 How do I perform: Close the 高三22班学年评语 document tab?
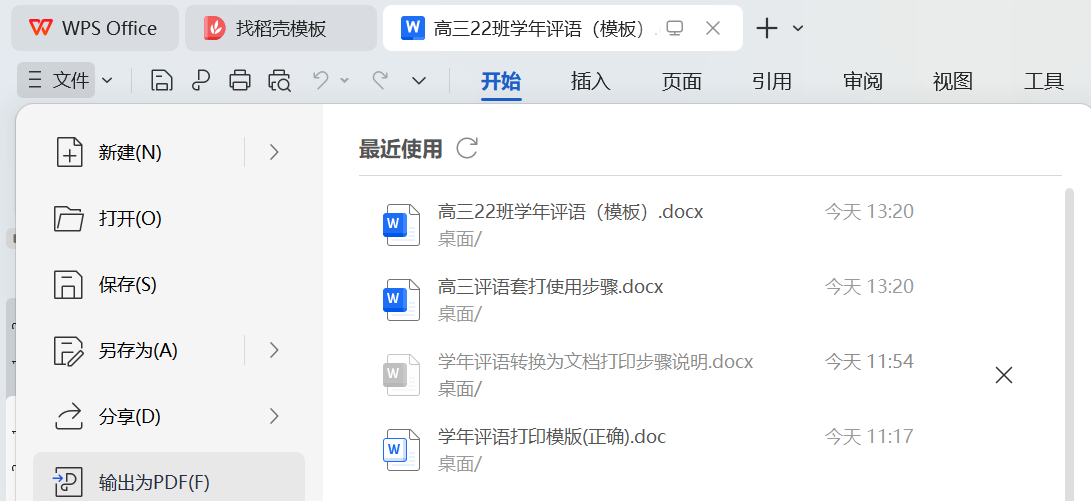click(x=712, y=28)
